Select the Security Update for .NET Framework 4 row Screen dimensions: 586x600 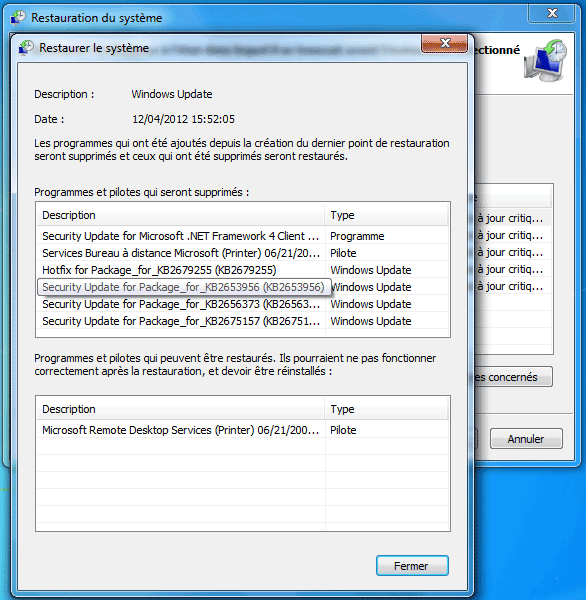pyautogui.click(x=243, y=236)
